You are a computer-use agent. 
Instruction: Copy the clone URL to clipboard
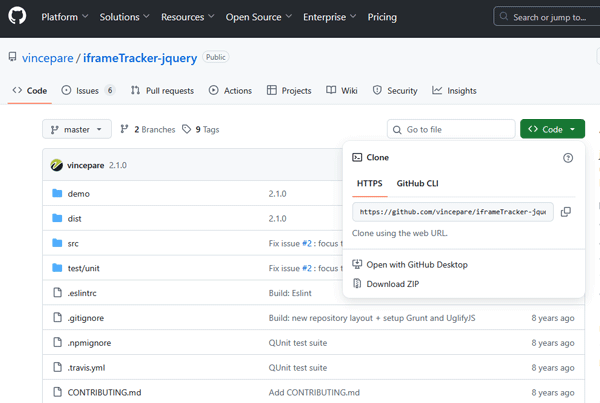(x=566, y=212)
